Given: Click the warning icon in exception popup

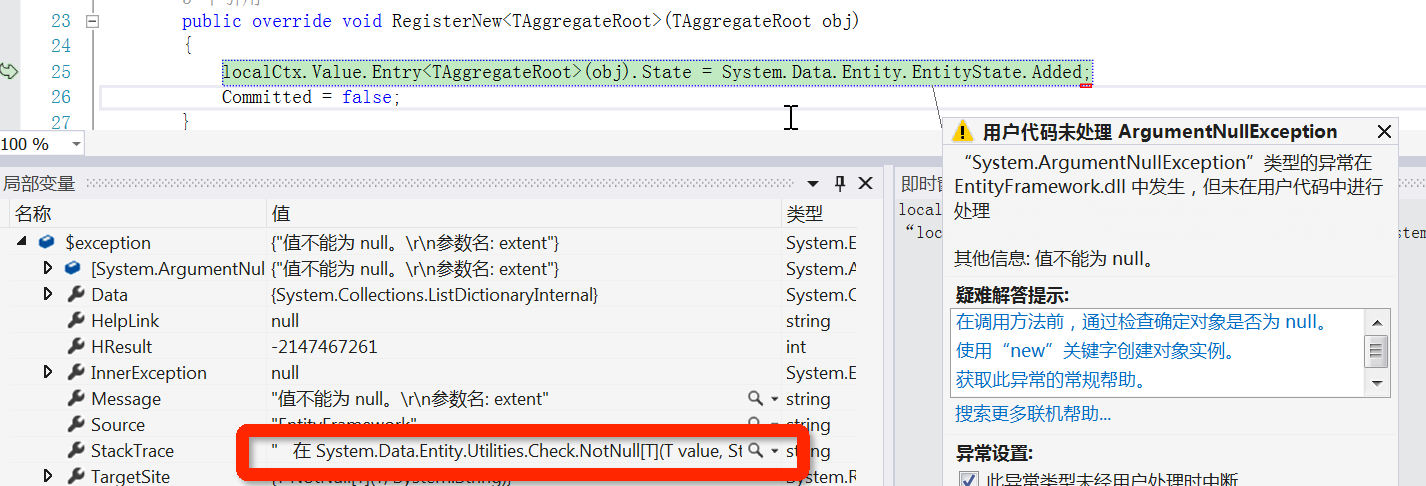Looking at the screenshot, I should (962, 132).
